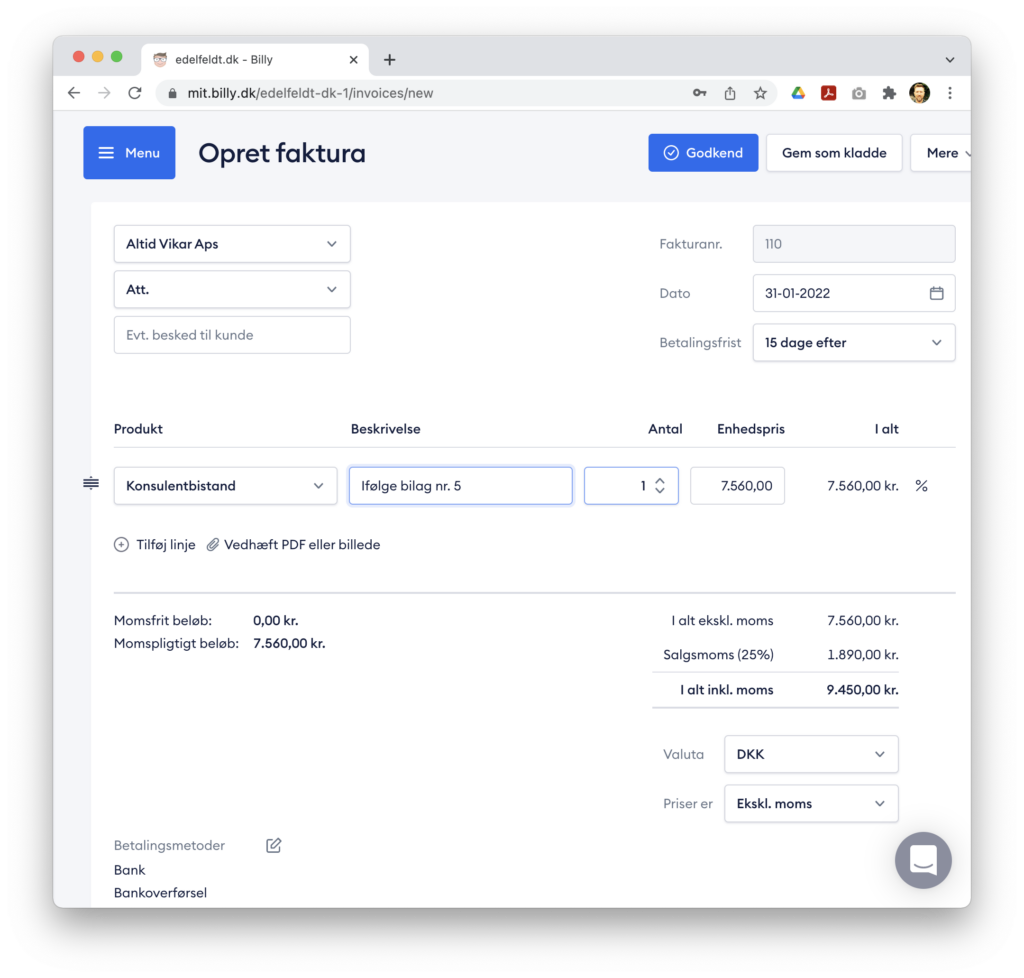Click the Momspligtigt beløb 7.560,00 kr. value
The image size is (1024, 978).
click(289, 644)
